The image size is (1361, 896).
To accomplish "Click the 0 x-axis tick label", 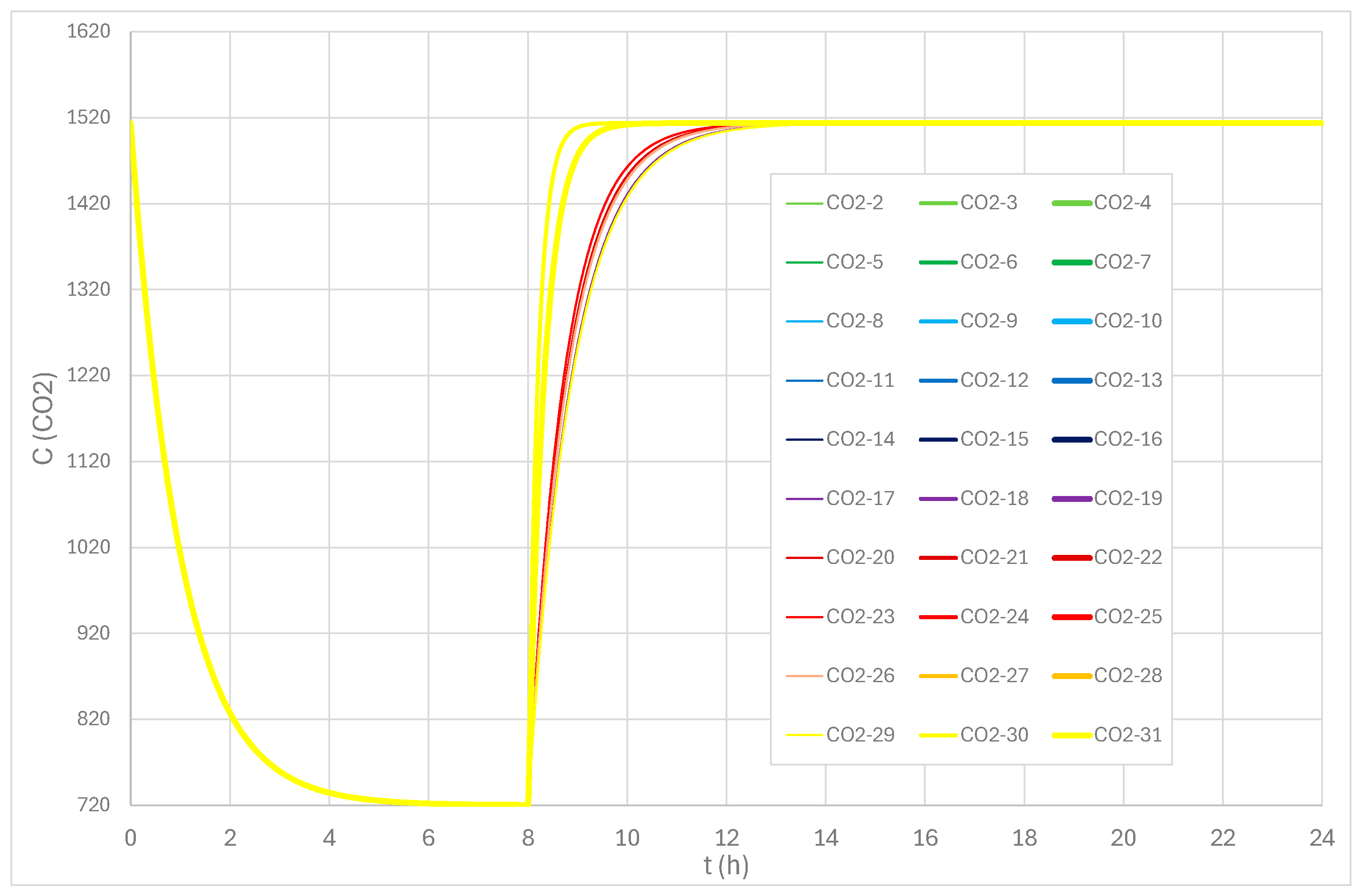I will coord(130,839).
